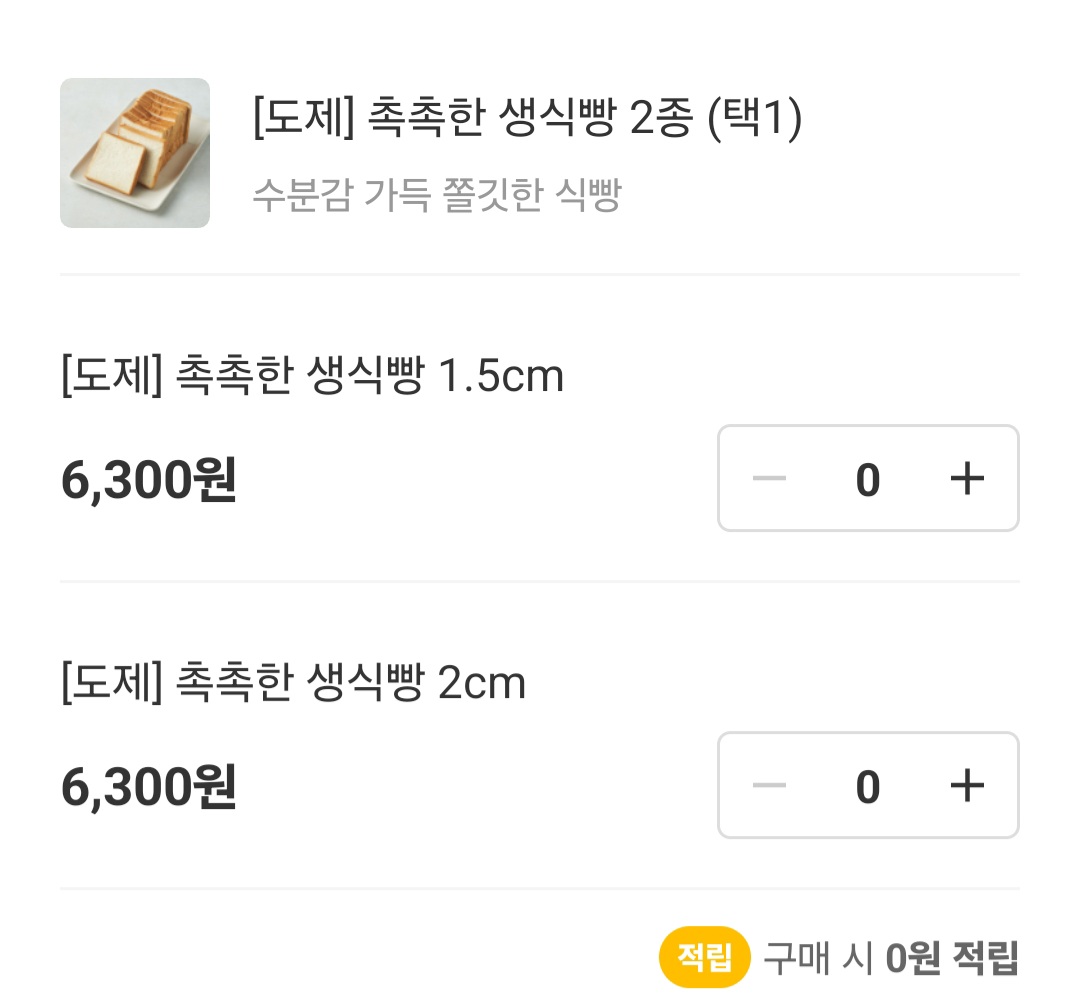Increase quantity of the 2cm sliced bread

(966, 785)
